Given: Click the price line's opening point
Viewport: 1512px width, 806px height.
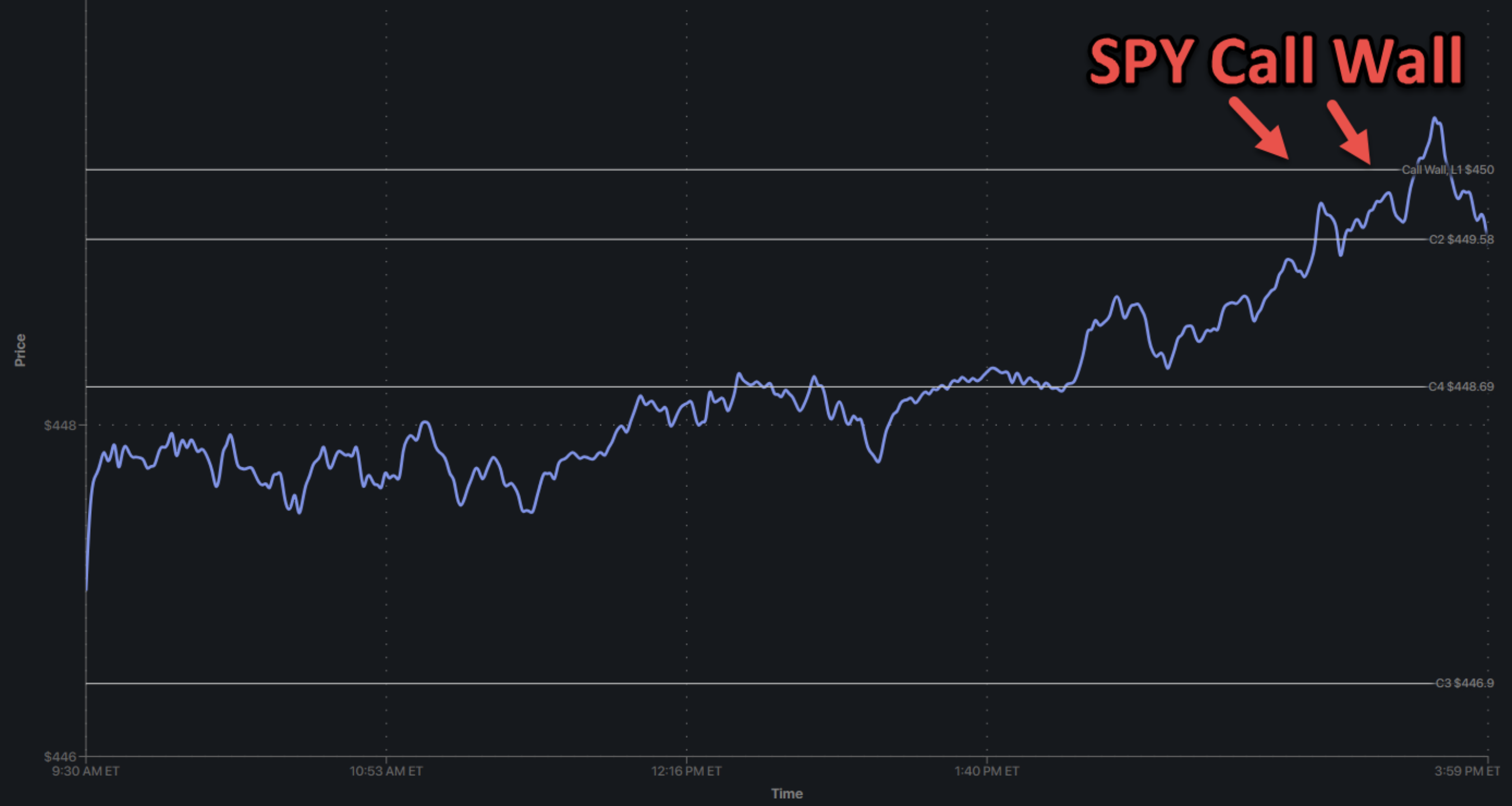Looking at the screenshot, I should [x=87, y=589].
